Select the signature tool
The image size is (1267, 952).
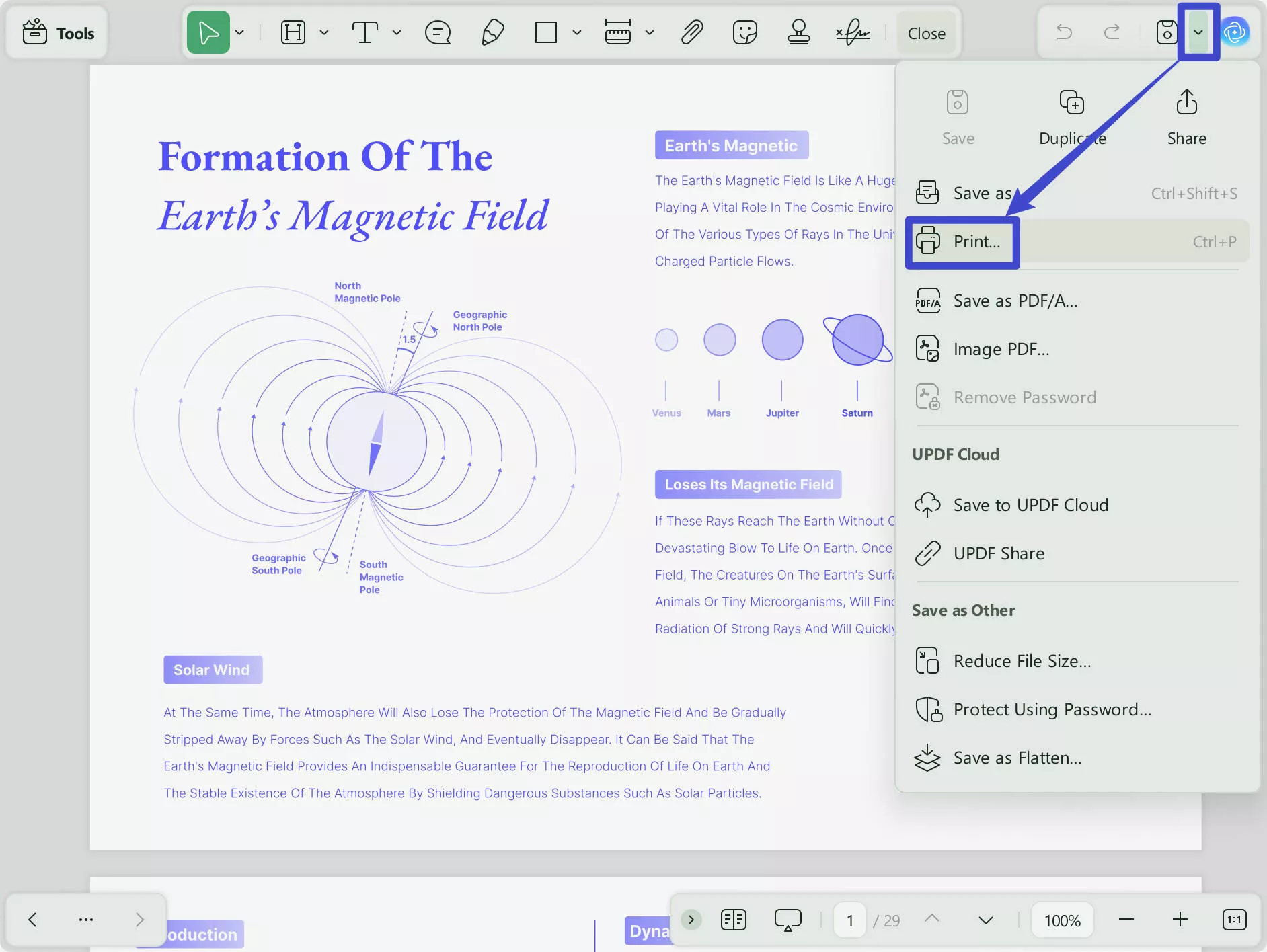pyautogui.click(x=852, y=32)
